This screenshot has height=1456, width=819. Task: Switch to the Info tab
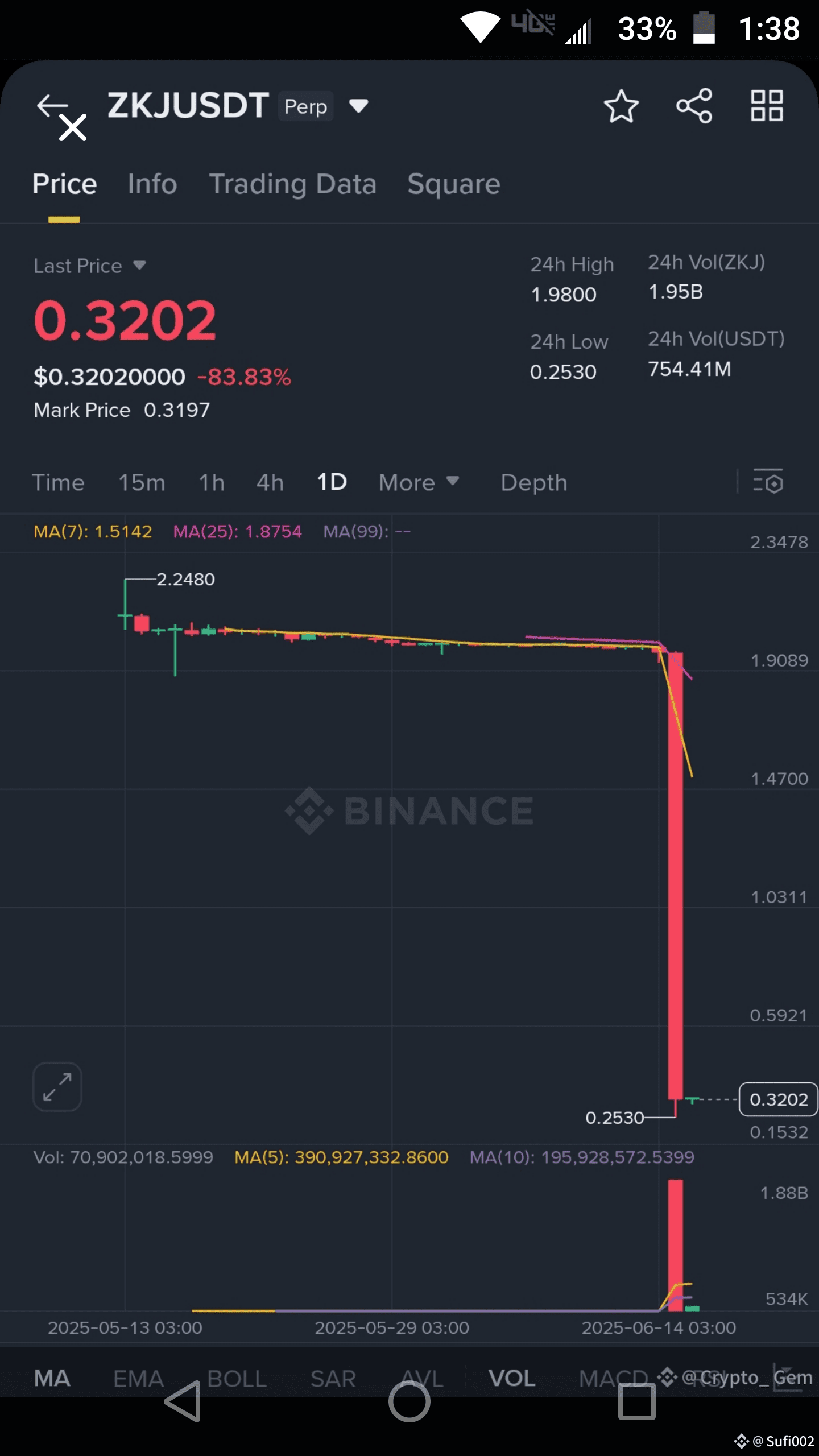point(152,184)
